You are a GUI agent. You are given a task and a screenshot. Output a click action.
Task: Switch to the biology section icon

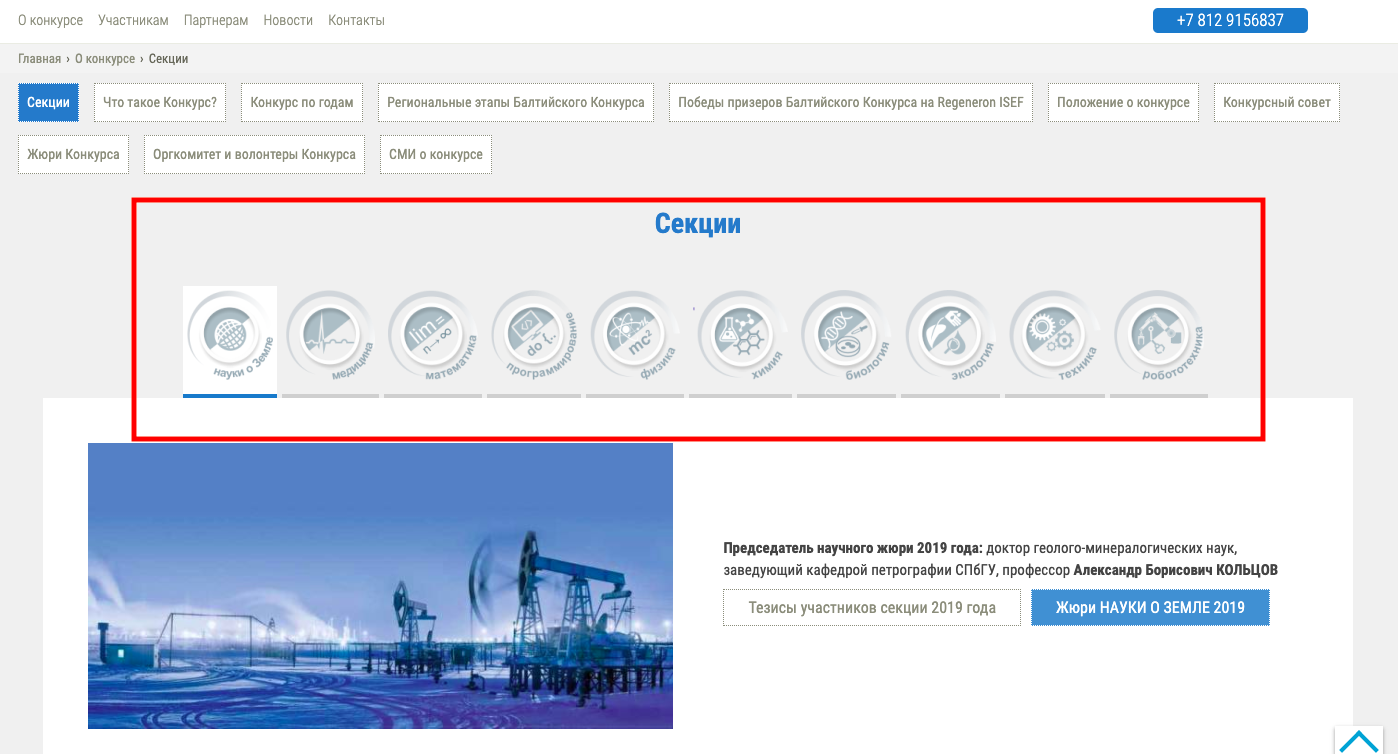pyautogui.click(x=847, y=338)
